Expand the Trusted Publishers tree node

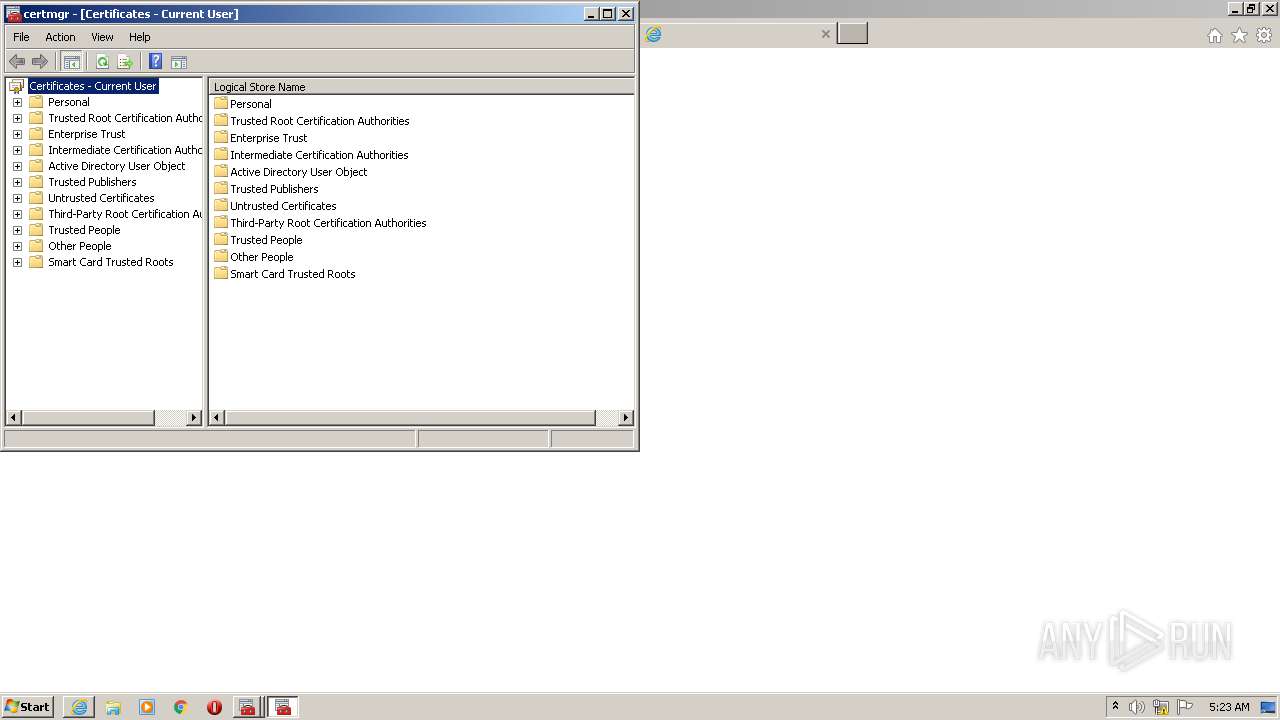click(17, 182)
